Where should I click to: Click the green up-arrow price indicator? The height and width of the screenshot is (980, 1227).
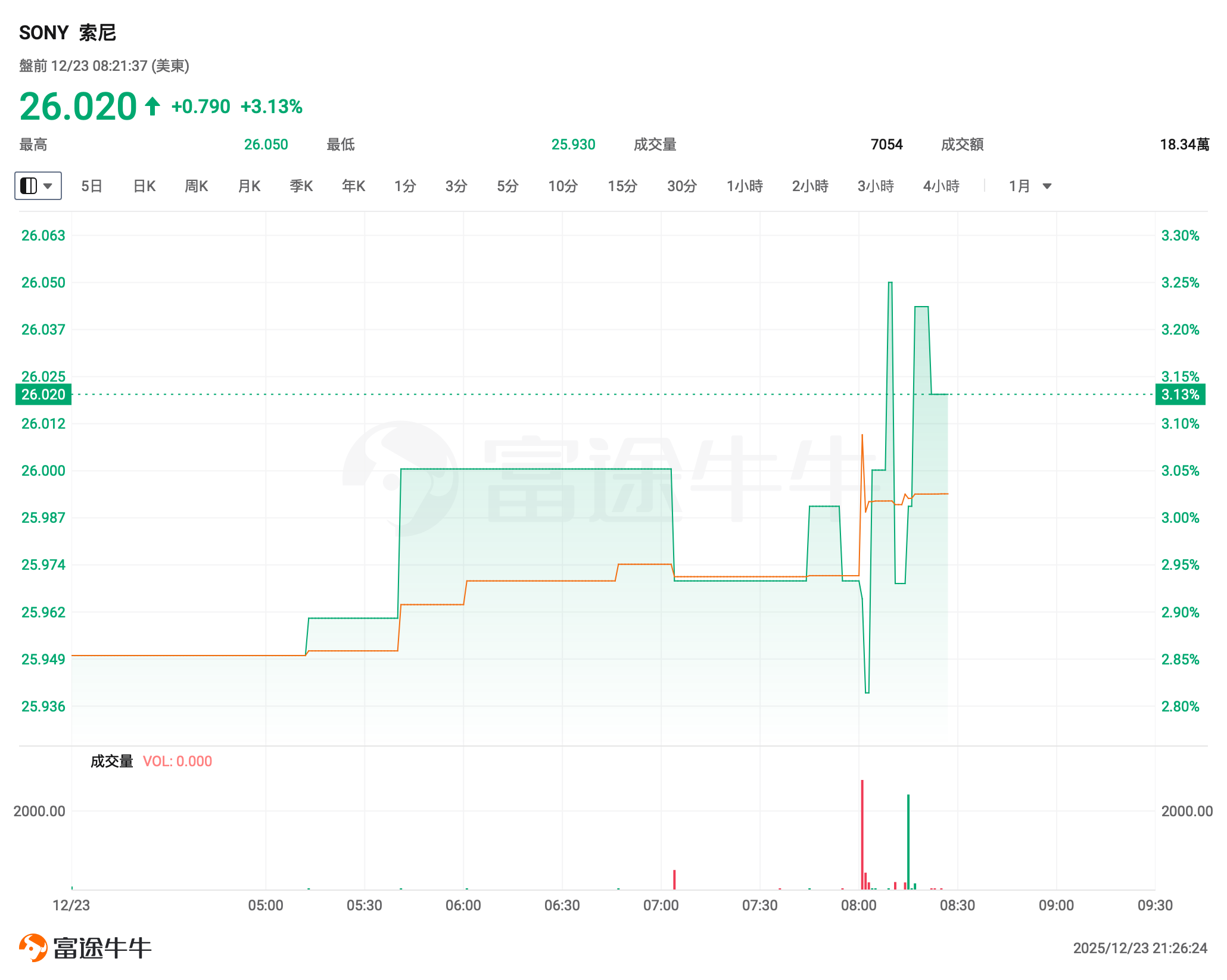152,107
